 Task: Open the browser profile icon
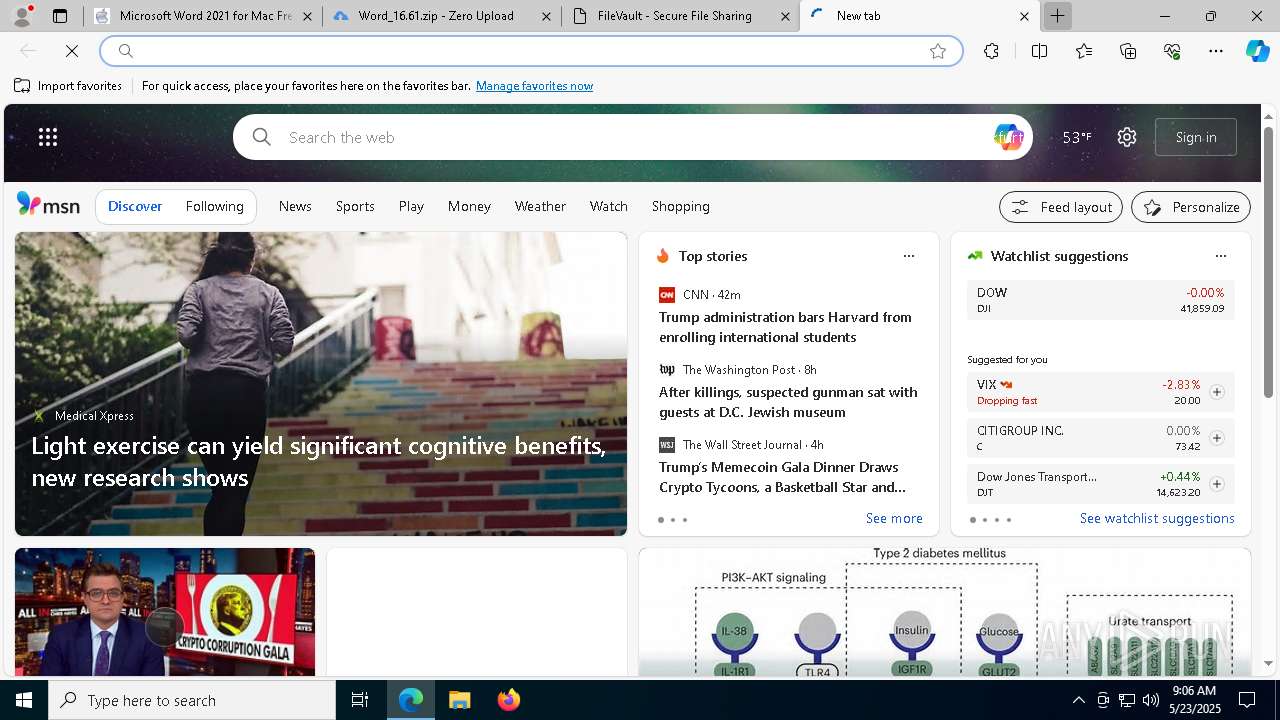point(23,16)
